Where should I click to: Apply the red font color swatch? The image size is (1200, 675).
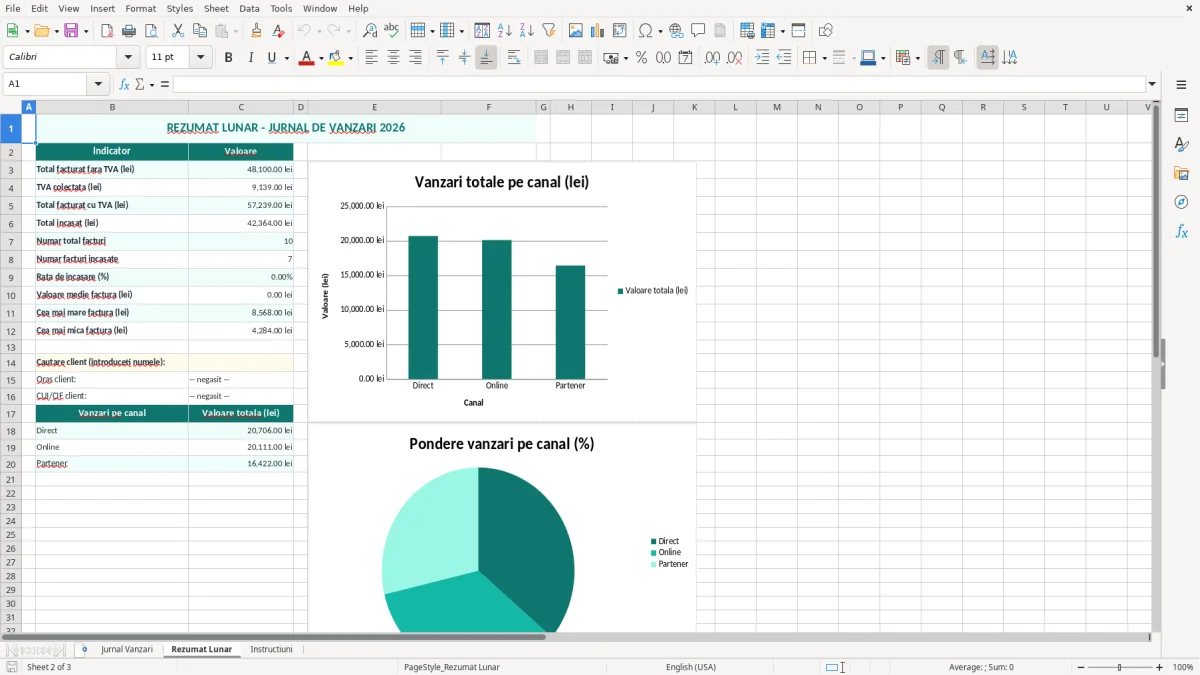click(x=306, y=58)
